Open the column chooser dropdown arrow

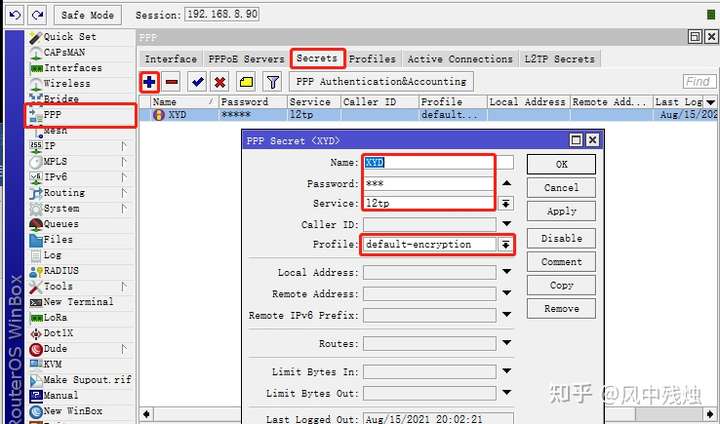click(x=710, y=102)
